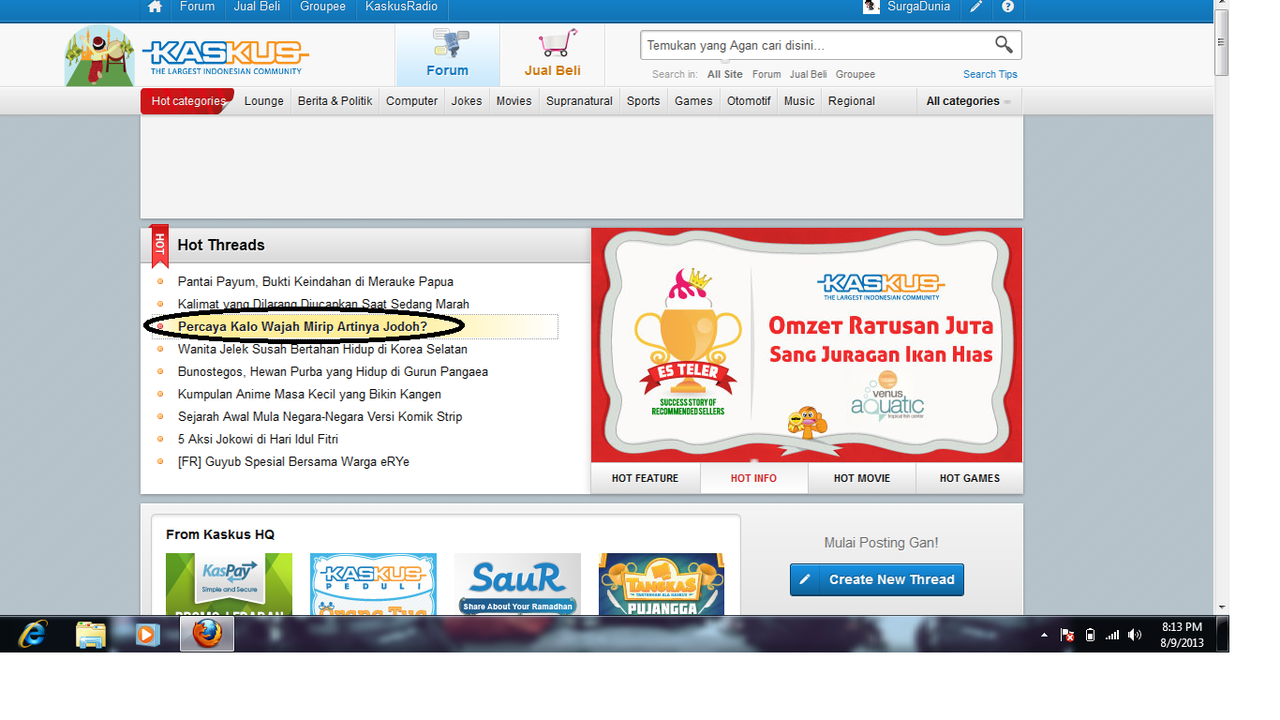Image resolution: width=1280 pixels, height=720 pixels.
Task: Click Forum link in top bar
Action: click(x=197, y=7)
